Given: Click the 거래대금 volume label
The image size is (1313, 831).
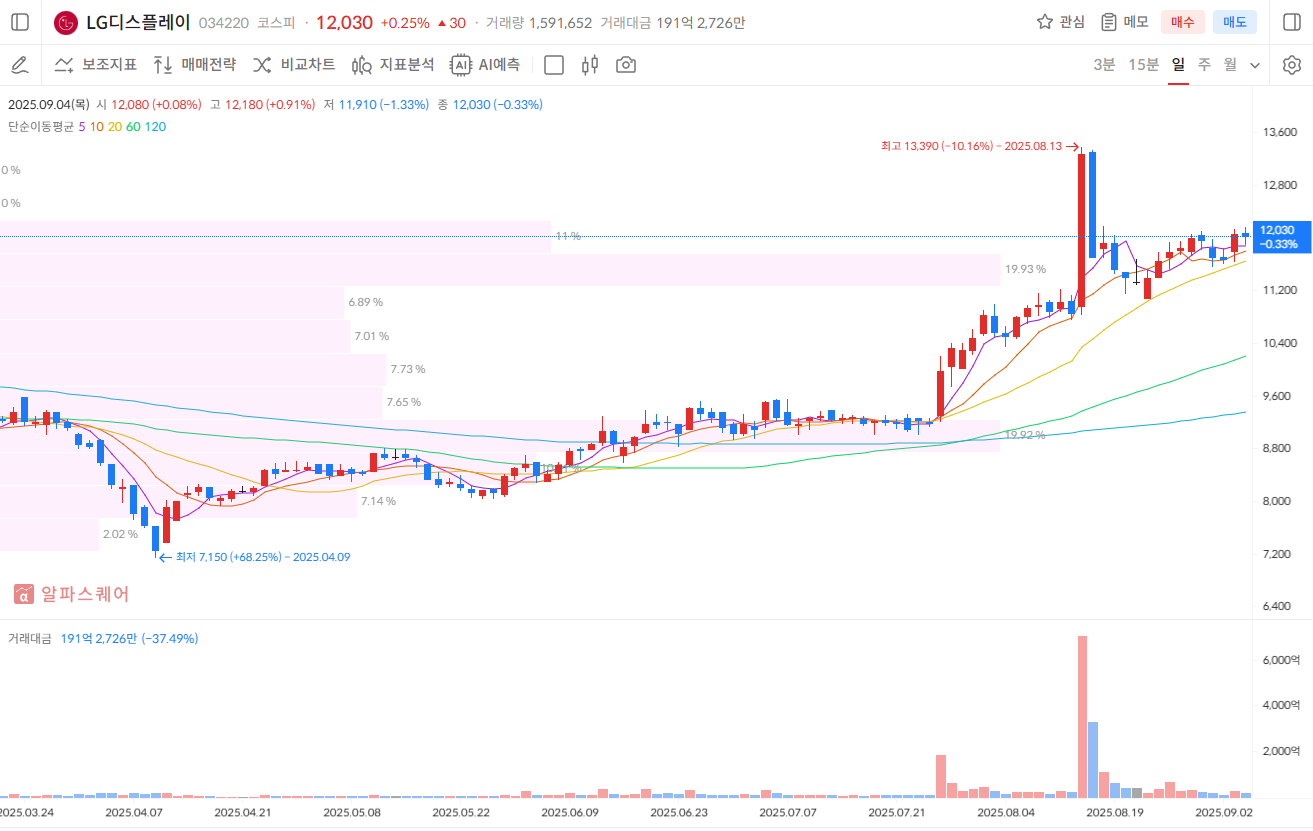Looking at the screenshot, I should [30, 638].
